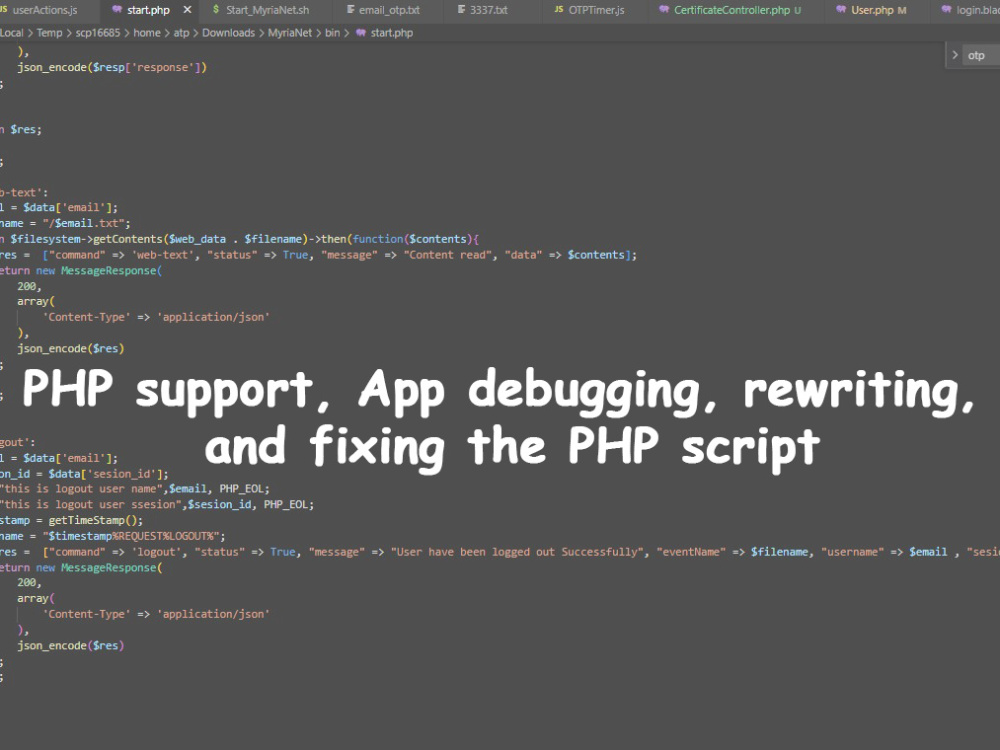Click the PHP icon on start.php tab

pyautogui.click(x=117, y=10)
